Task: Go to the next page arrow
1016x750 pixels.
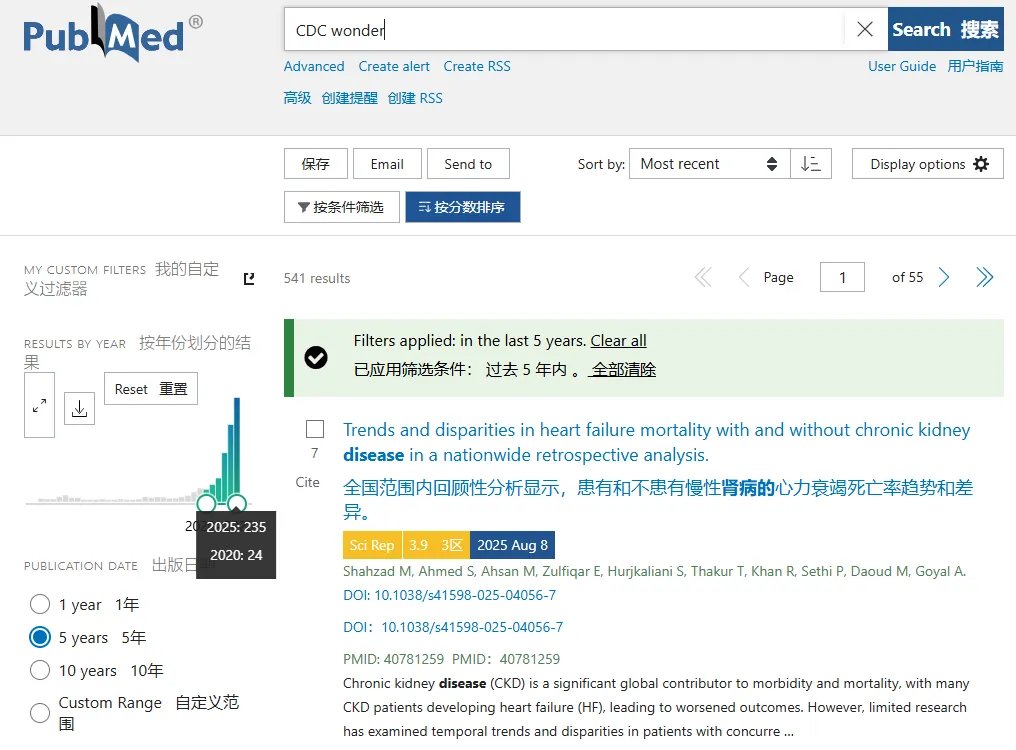Action: pos(944,277)
